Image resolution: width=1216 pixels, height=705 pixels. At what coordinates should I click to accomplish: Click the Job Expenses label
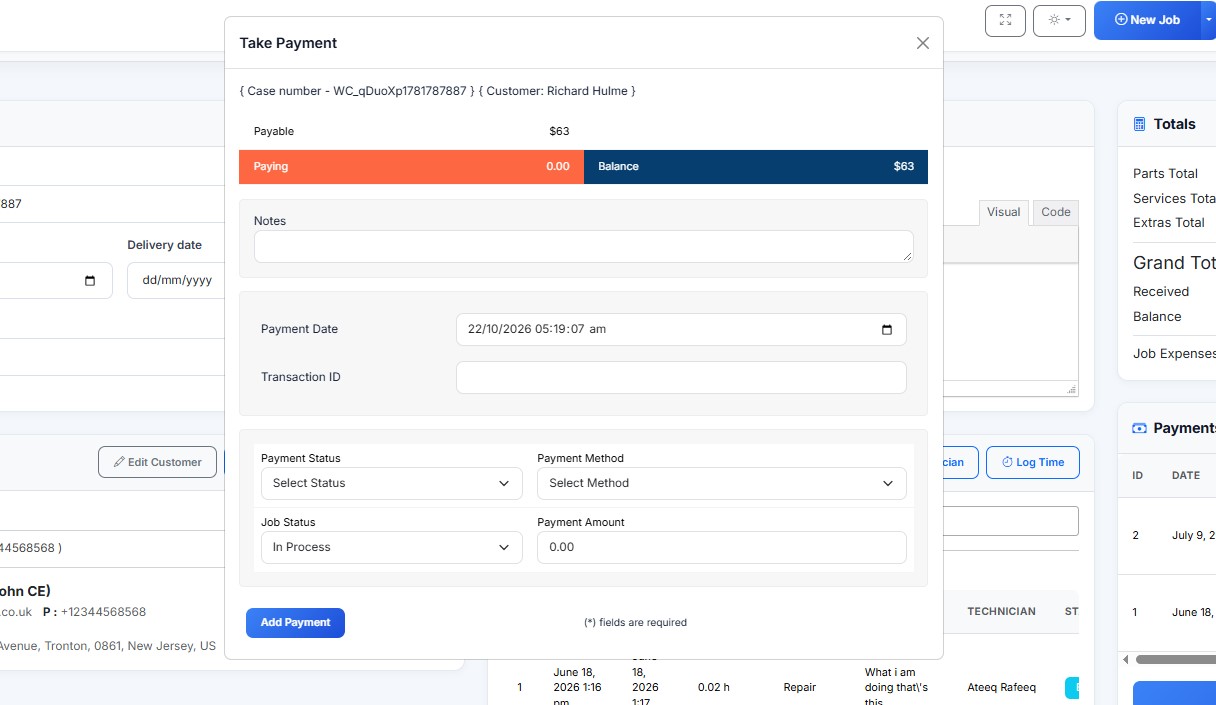[1174, 353]
